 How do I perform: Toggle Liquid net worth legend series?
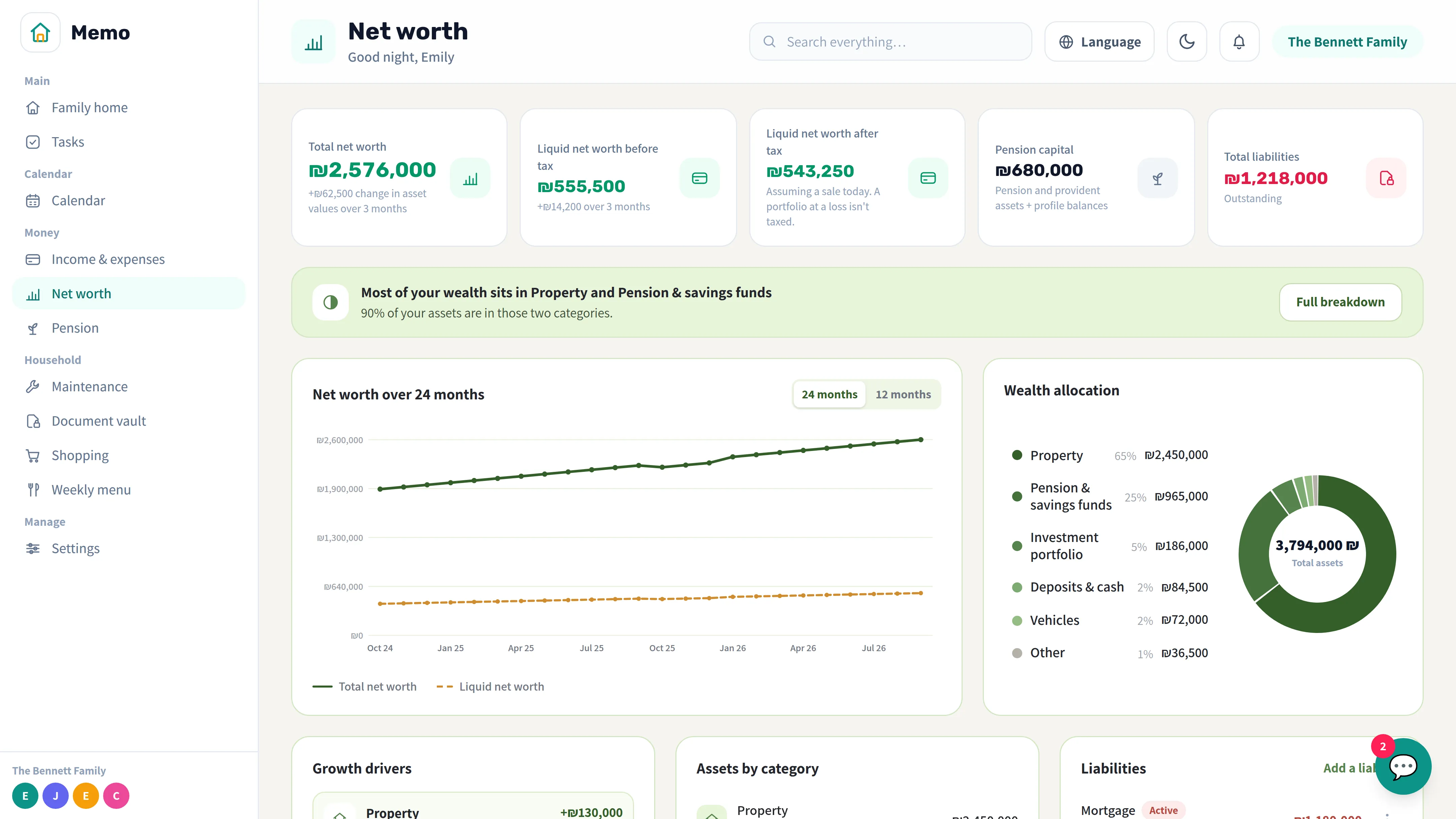491,687
